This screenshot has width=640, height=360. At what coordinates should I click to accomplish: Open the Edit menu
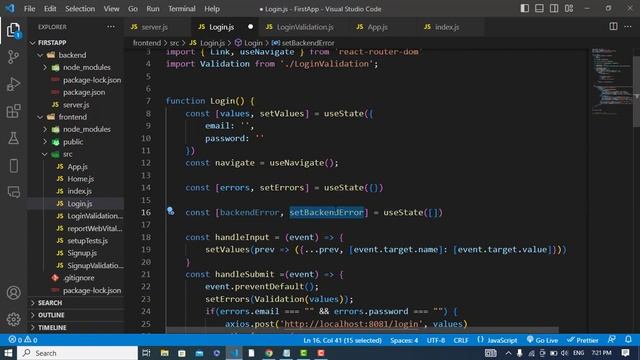(50, 9)
